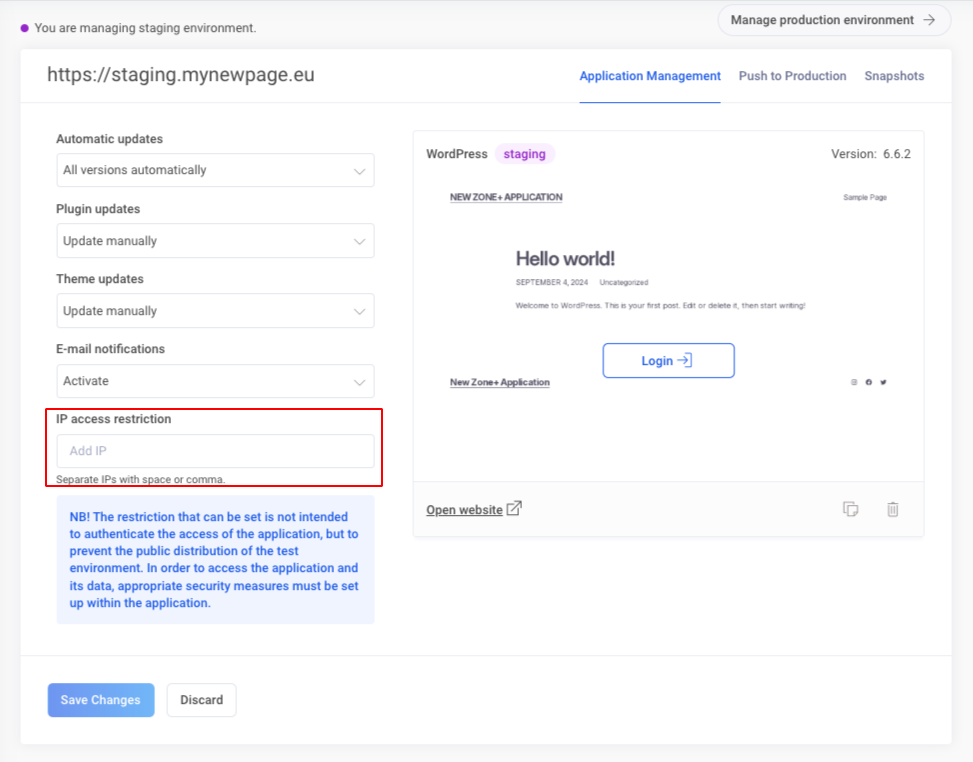
Task: Open the Snapshots tab
Action: [894, 76]
